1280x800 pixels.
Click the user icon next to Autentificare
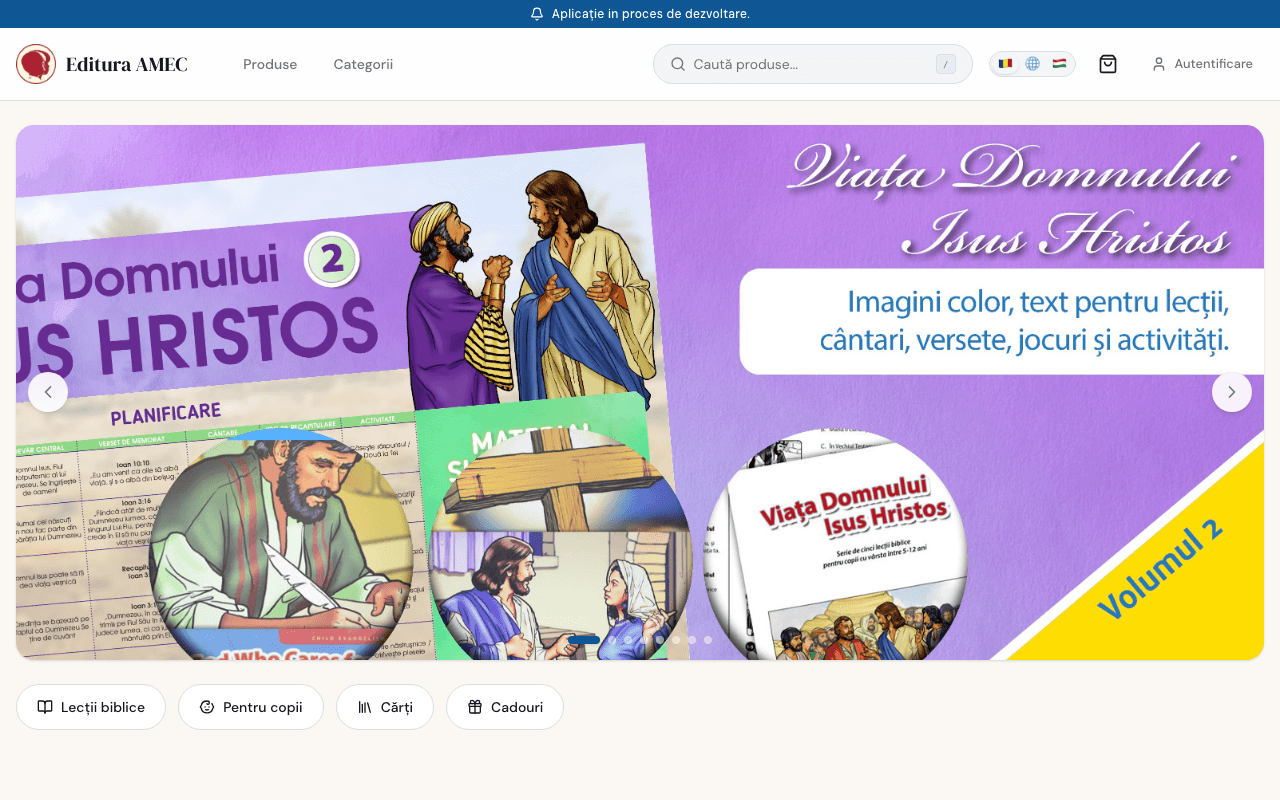[1158, 63]
